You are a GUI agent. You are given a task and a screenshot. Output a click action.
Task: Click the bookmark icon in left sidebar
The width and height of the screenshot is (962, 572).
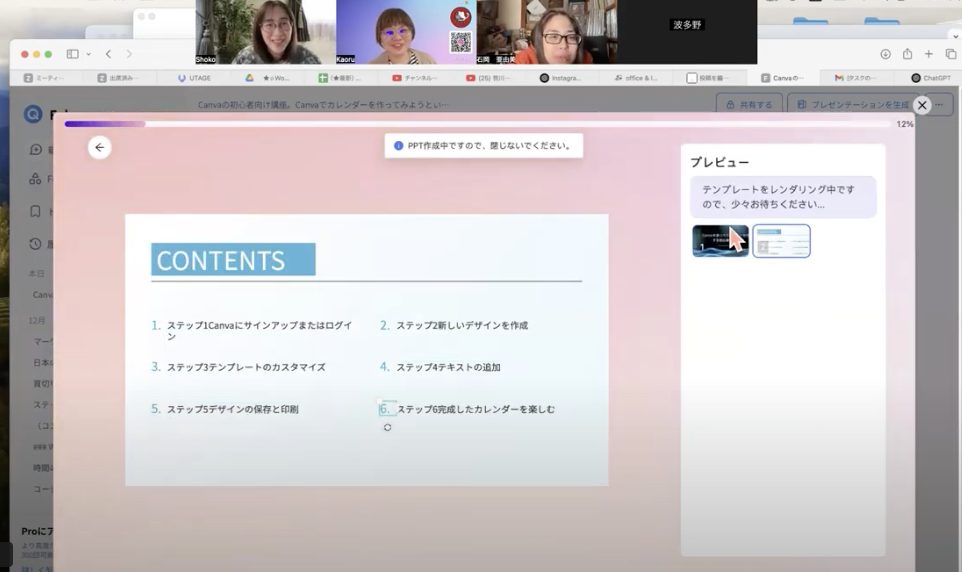coord(36,211)
